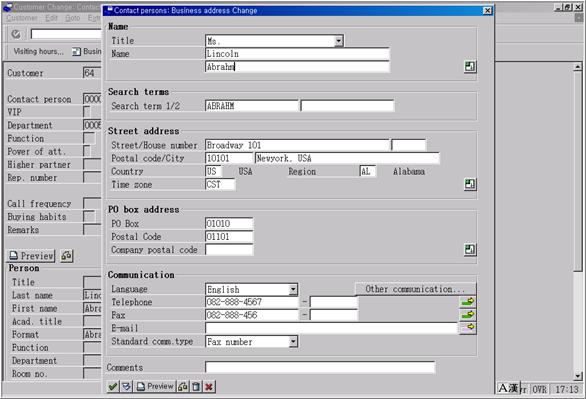Open the Language dropdown showing English
Viewport: 586px width, 399px height.
(293, 289)
